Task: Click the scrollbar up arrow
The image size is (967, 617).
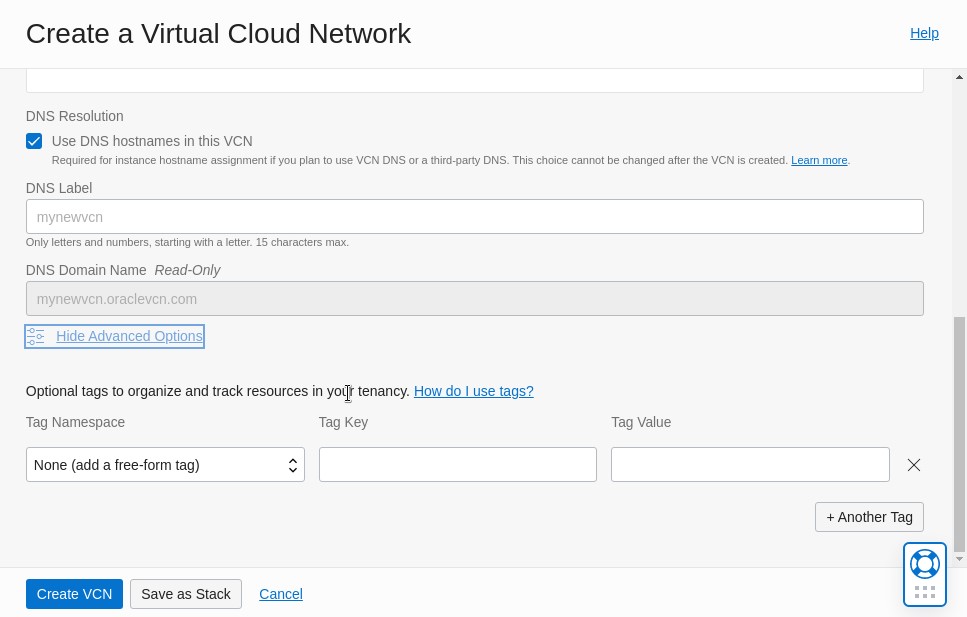Action: 958,78
